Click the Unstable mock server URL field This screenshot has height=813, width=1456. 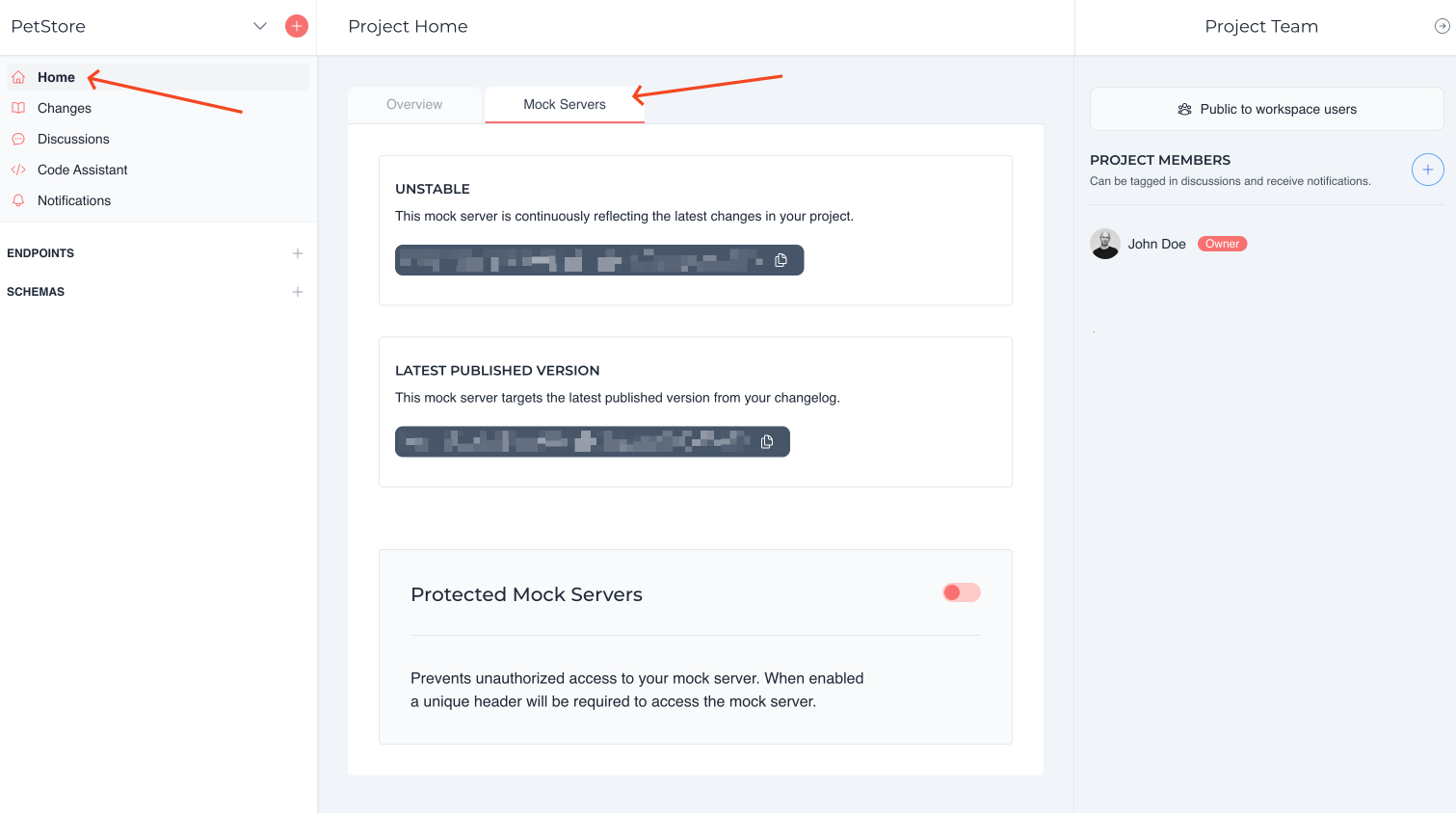click(x=578, y=260)
